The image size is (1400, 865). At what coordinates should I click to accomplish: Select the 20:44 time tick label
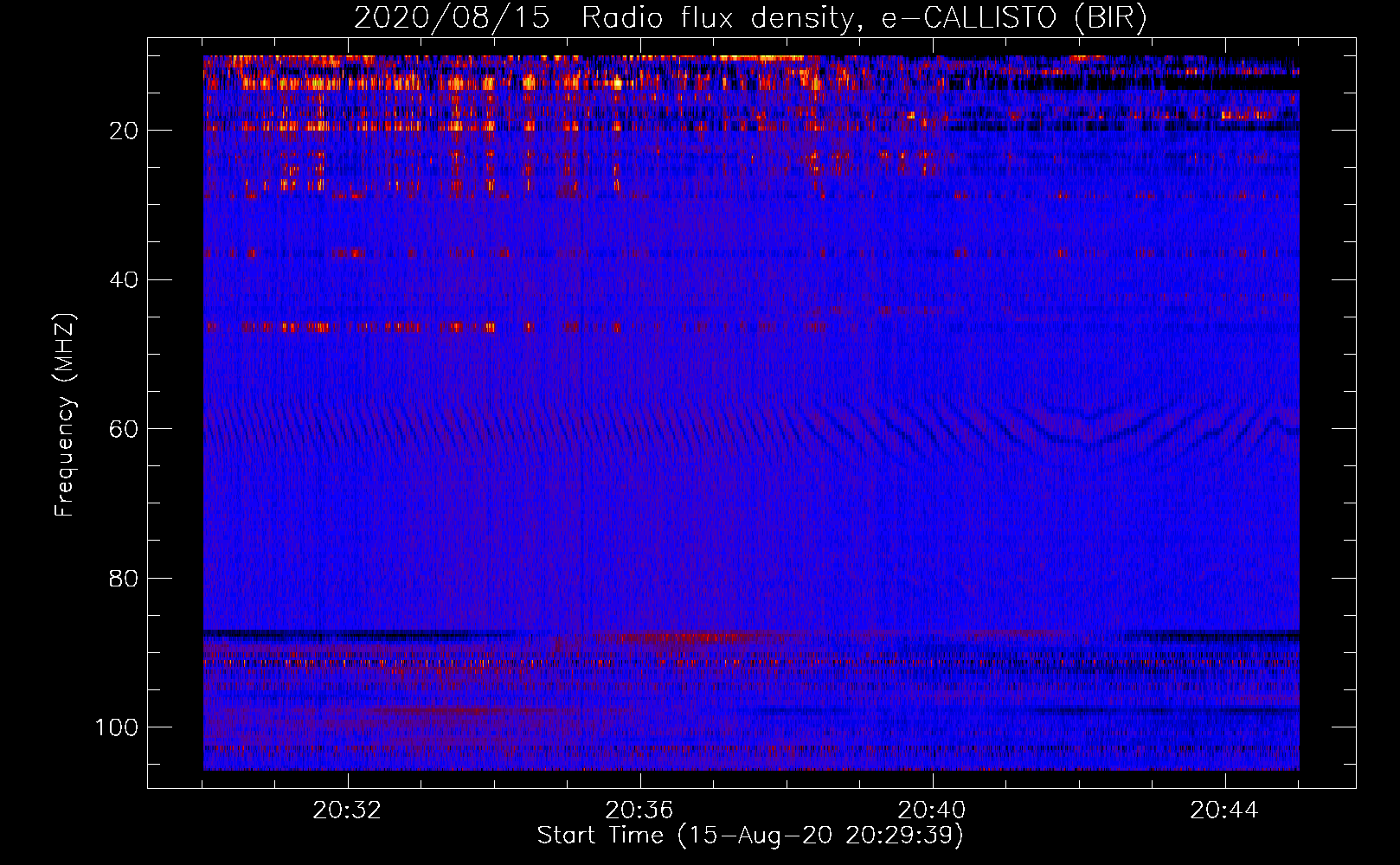coord(1223,811)
